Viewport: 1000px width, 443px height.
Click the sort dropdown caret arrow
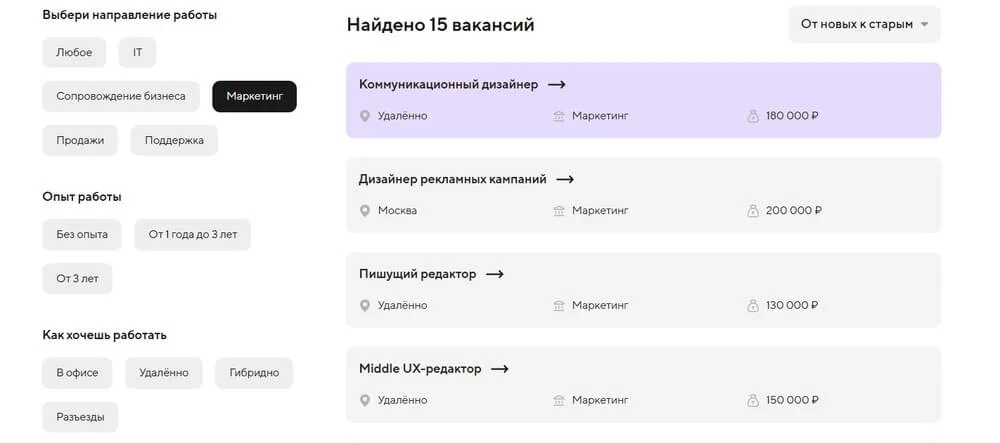pos(924,24)
